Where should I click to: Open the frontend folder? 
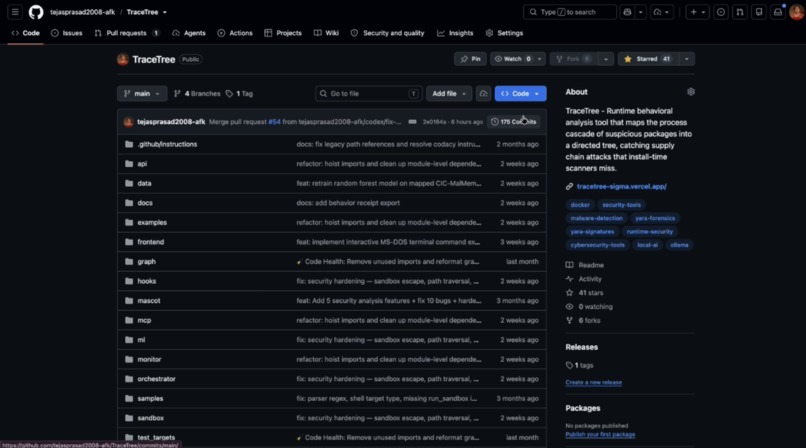(x=151, y=242)
